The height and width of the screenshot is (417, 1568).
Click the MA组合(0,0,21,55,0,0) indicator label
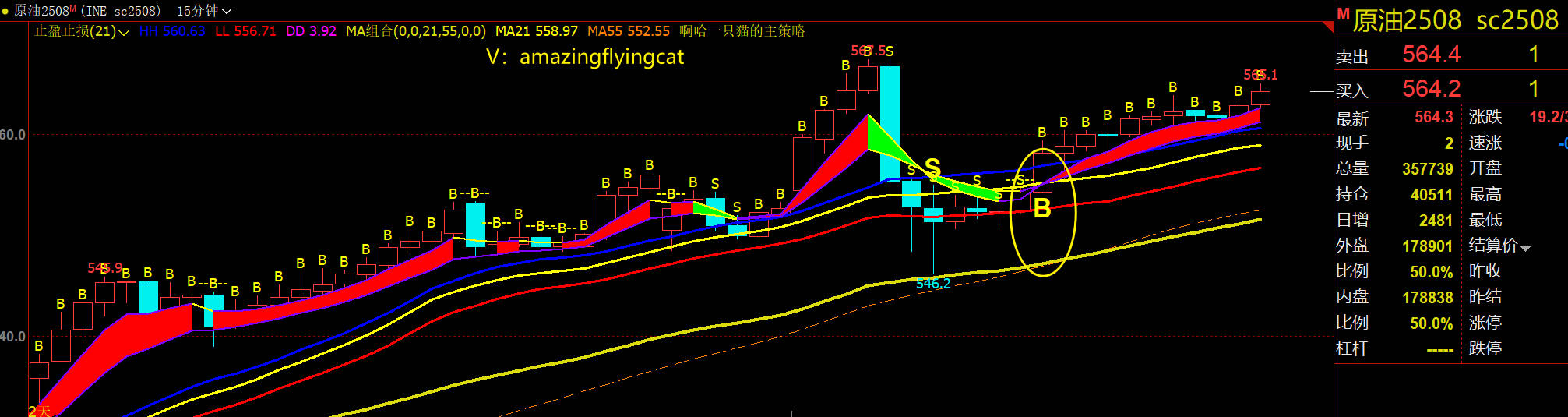416,31
